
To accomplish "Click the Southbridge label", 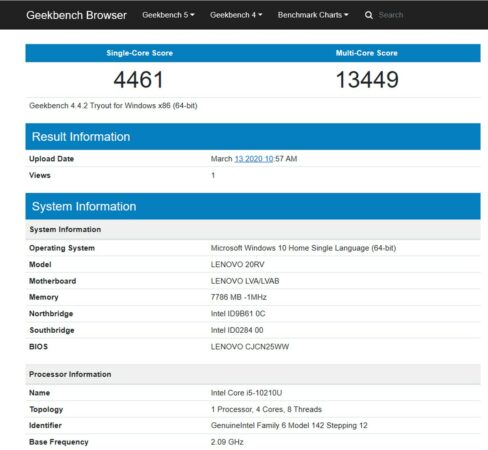I will pyautogui.click(x=52, y=330).
